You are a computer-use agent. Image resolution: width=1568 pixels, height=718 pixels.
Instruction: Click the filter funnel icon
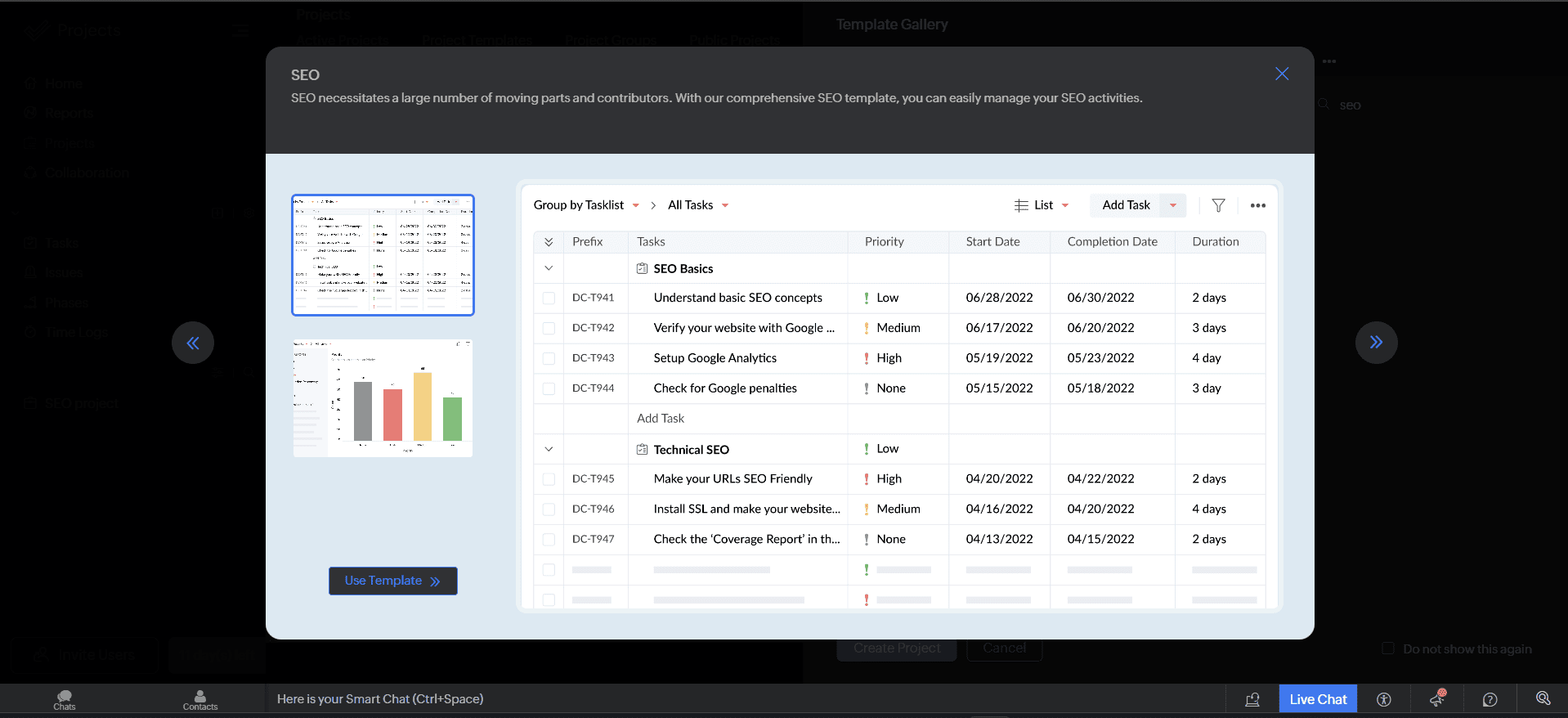[x=1218, y=205]
